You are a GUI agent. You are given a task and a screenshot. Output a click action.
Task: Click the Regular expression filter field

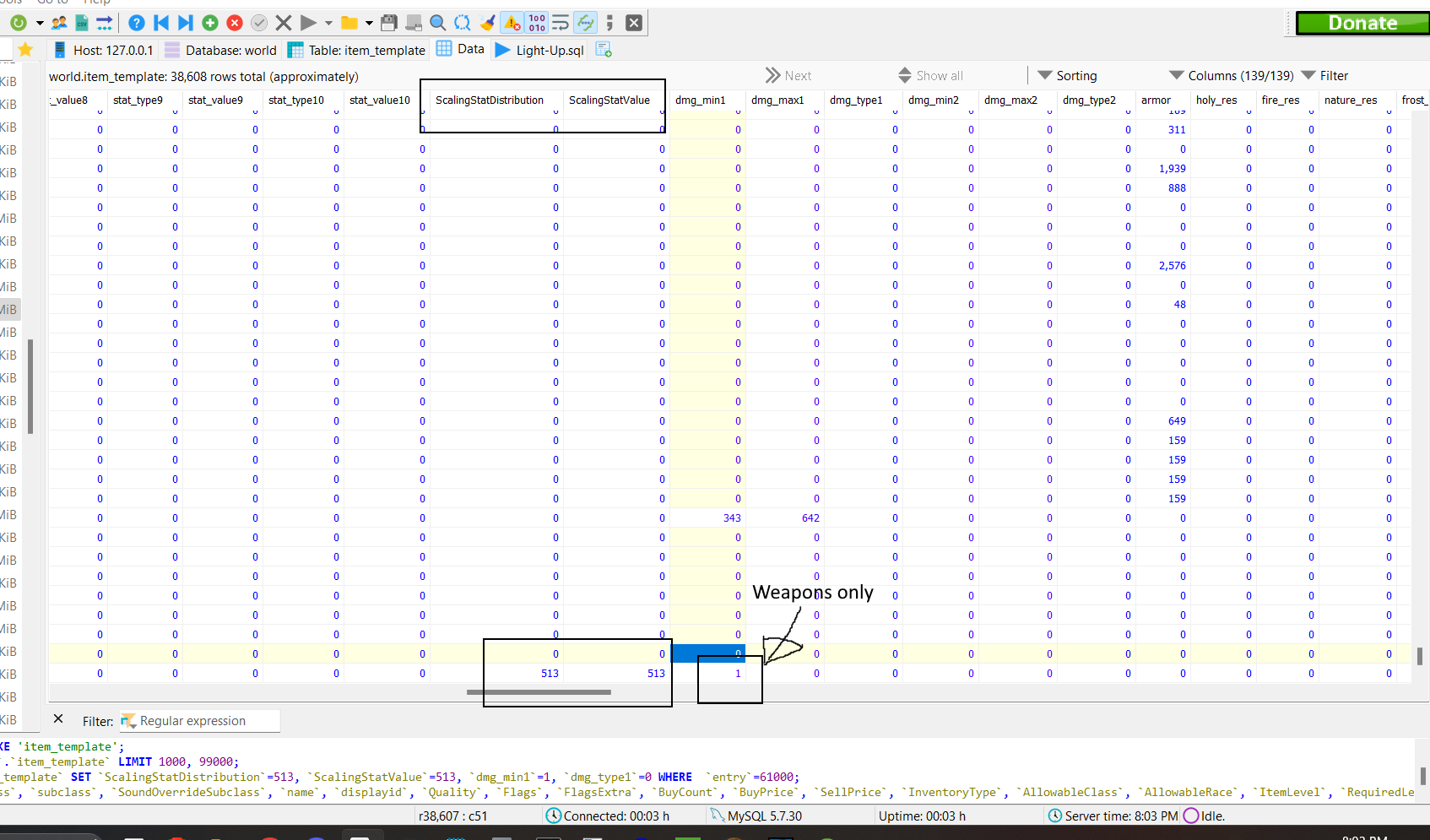(x=199, y=721)
